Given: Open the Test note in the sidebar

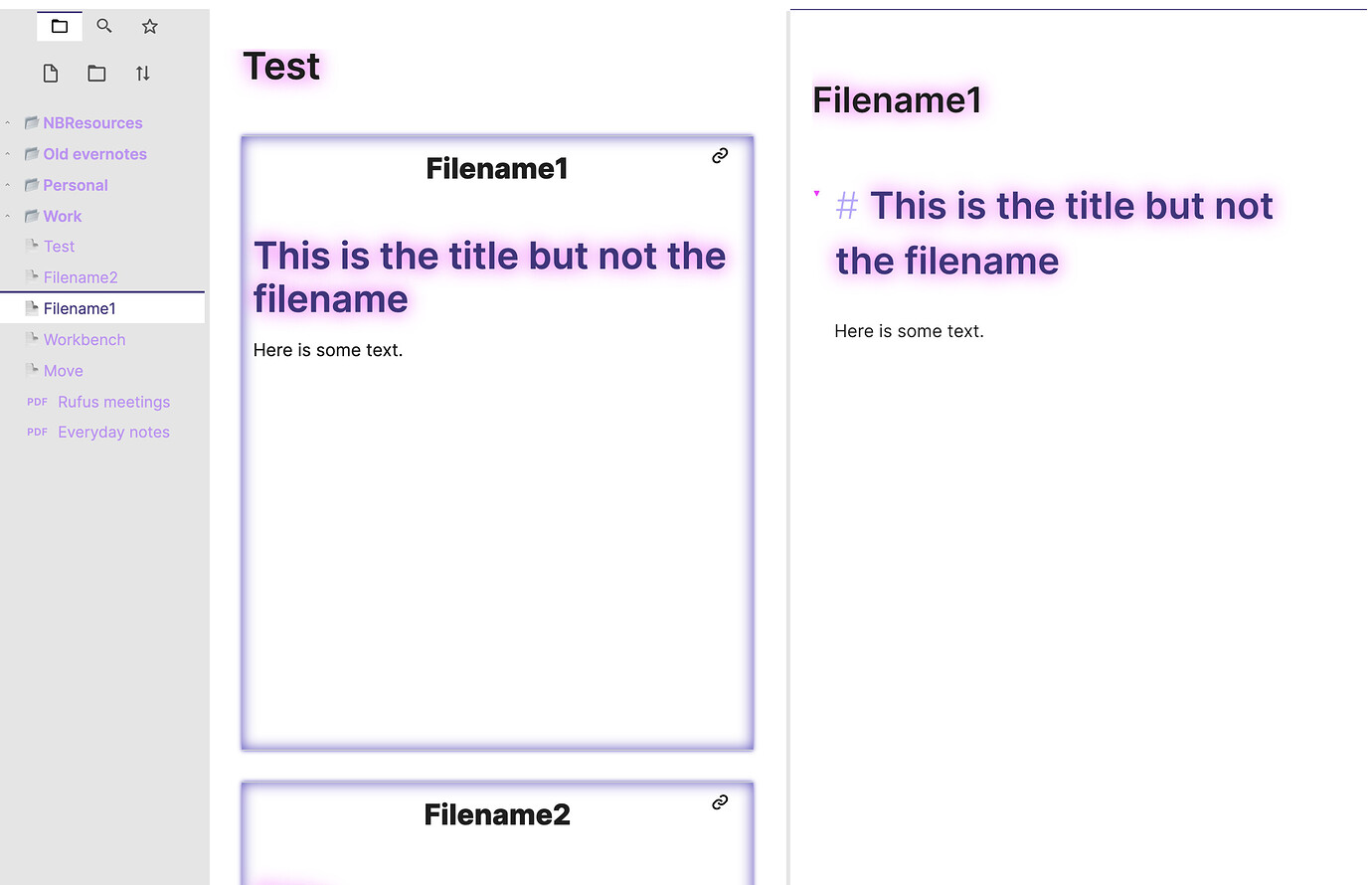Looking at the screenshot, I should 59,247.
